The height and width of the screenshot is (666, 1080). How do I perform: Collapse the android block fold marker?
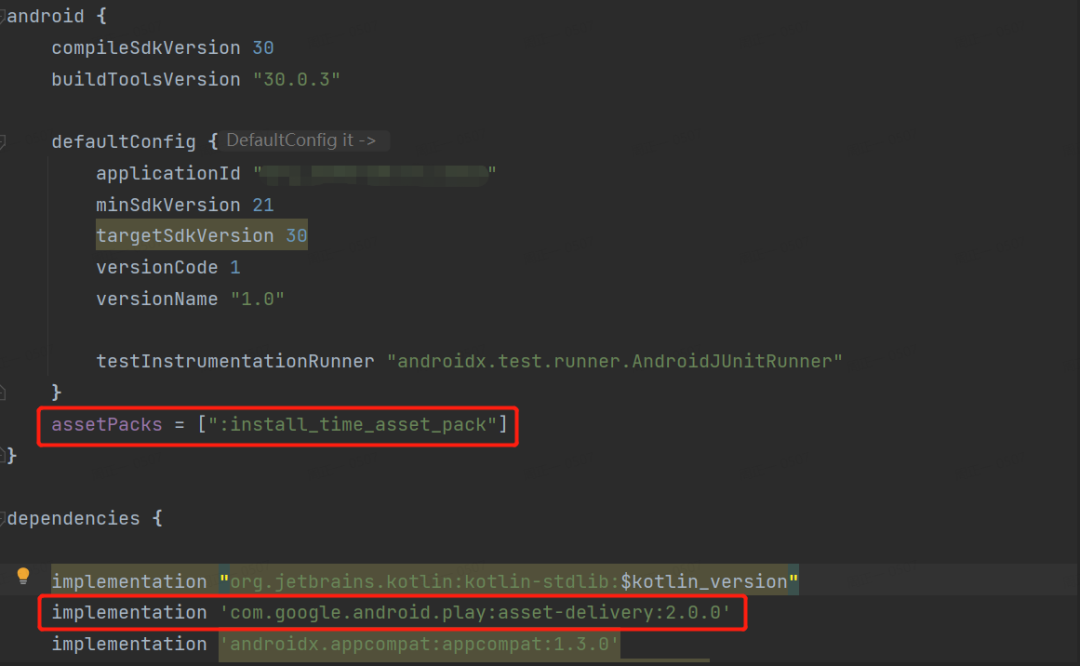2,16
